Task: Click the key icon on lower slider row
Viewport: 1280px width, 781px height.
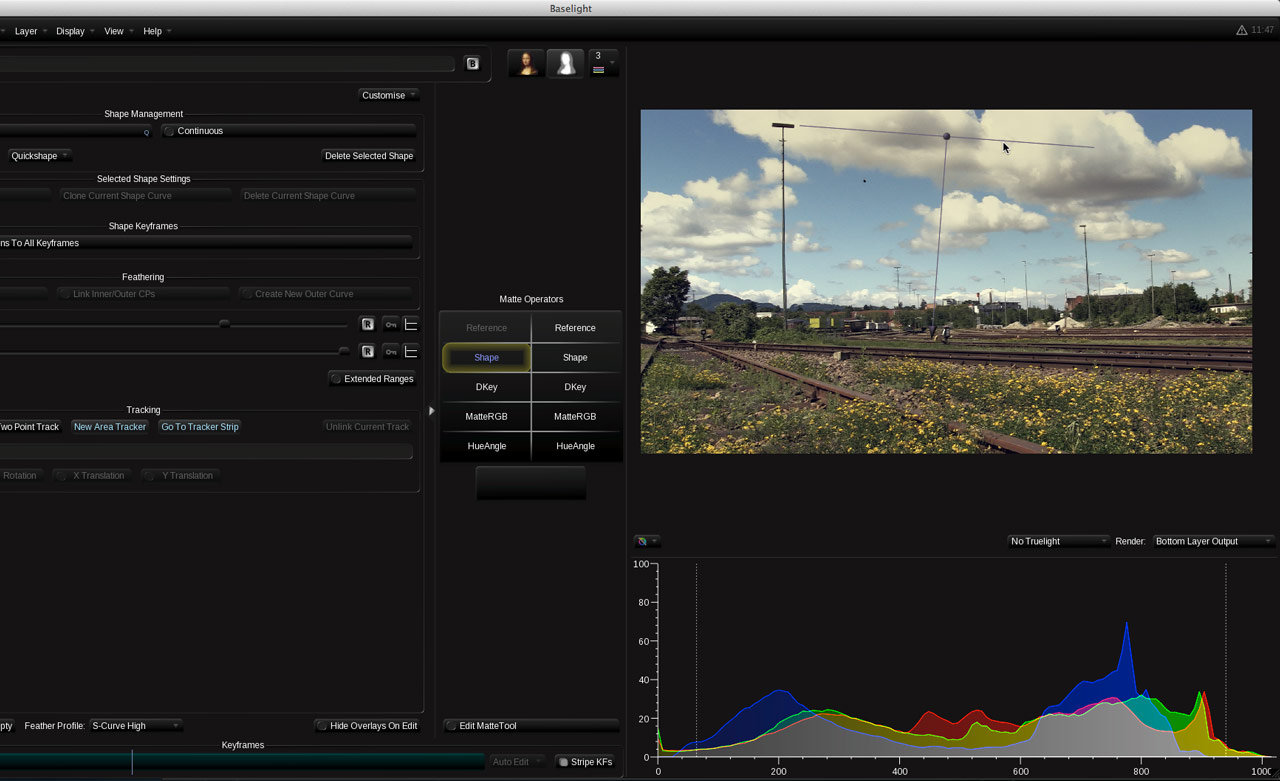Action: pos(390,352)
